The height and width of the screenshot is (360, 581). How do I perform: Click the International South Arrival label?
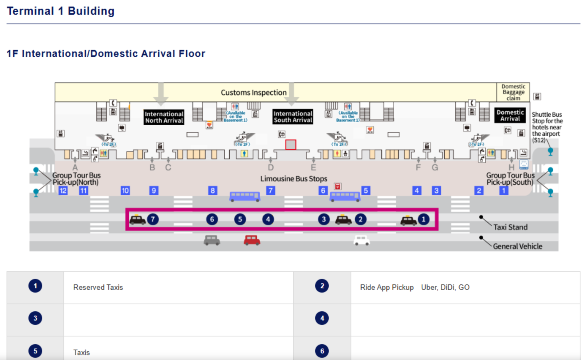pyautogui.click(x=293, y=117)
